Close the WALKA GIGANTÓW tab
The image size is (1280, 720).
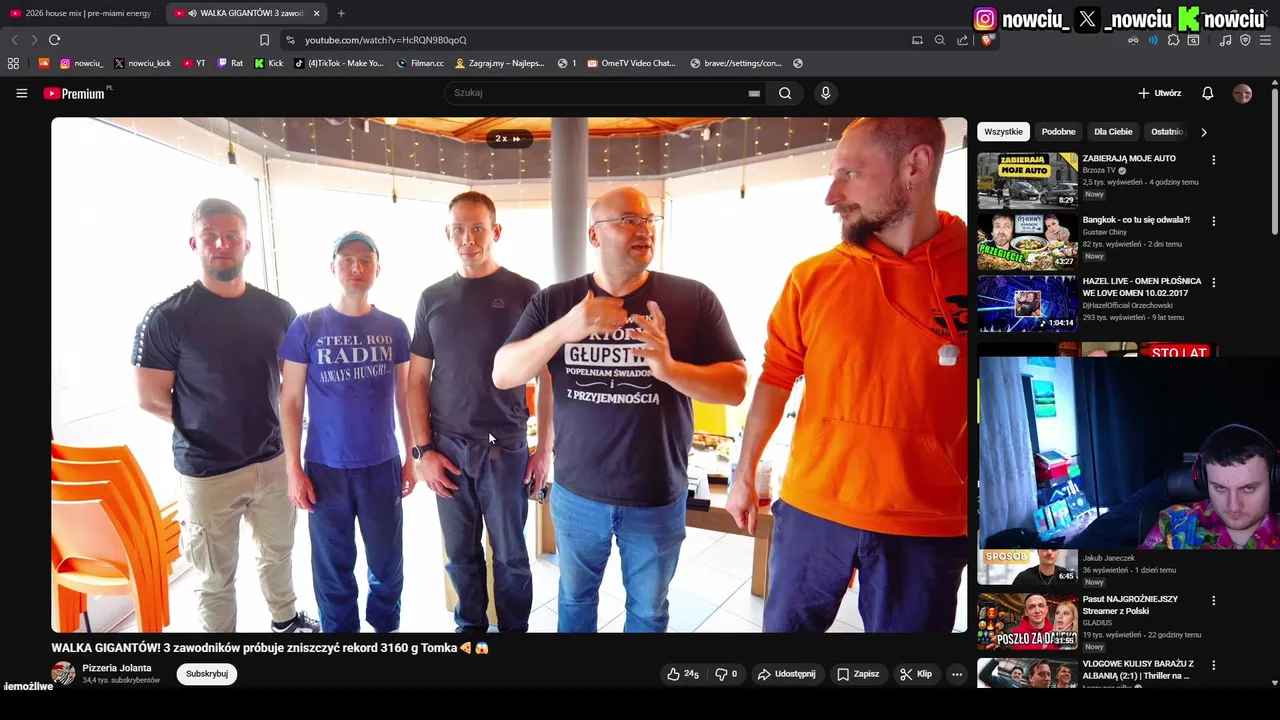click(x=317, y=13)
